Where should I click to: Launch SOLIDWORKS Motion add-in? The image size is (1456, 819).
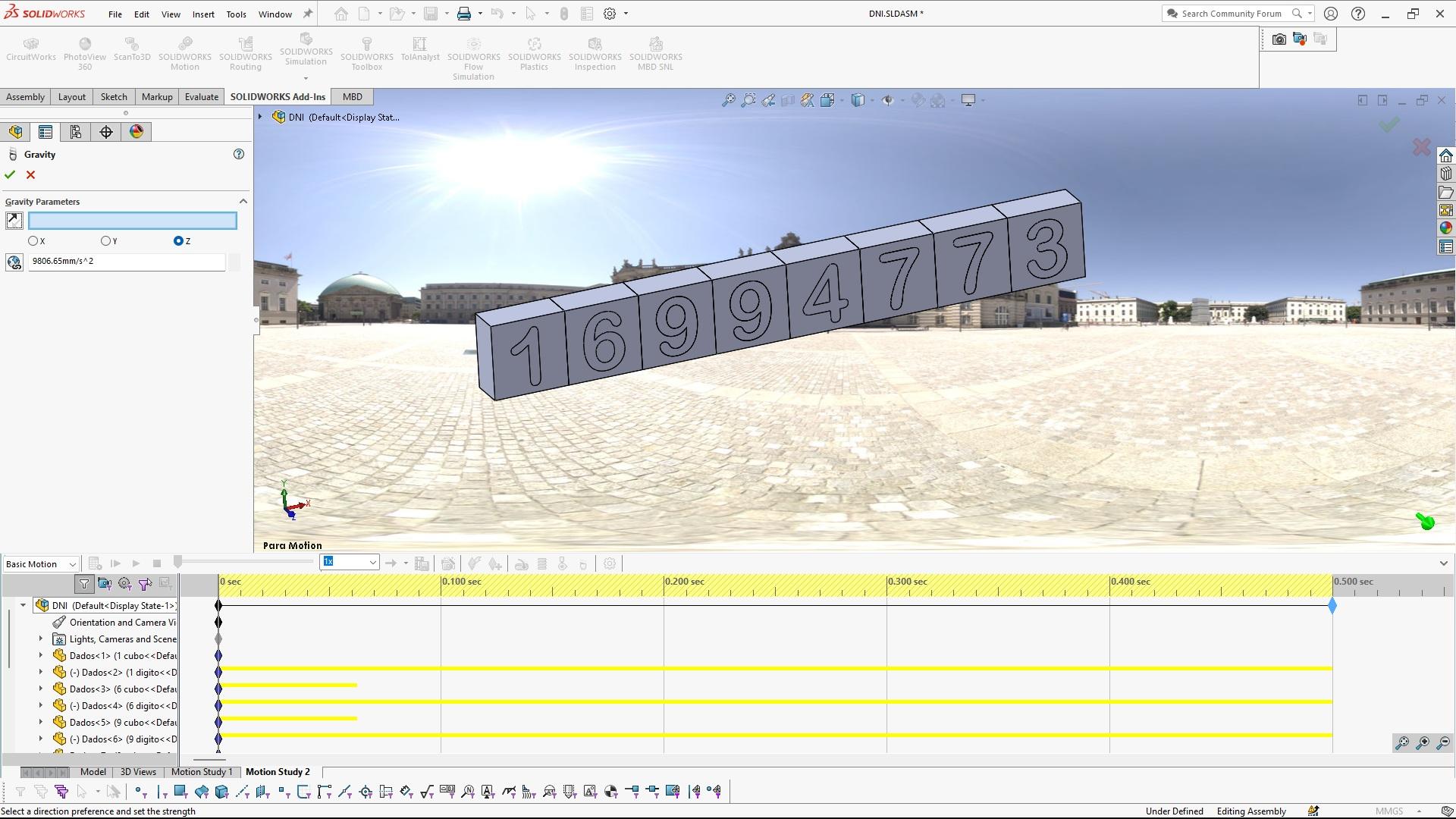[x=185, y=54]
